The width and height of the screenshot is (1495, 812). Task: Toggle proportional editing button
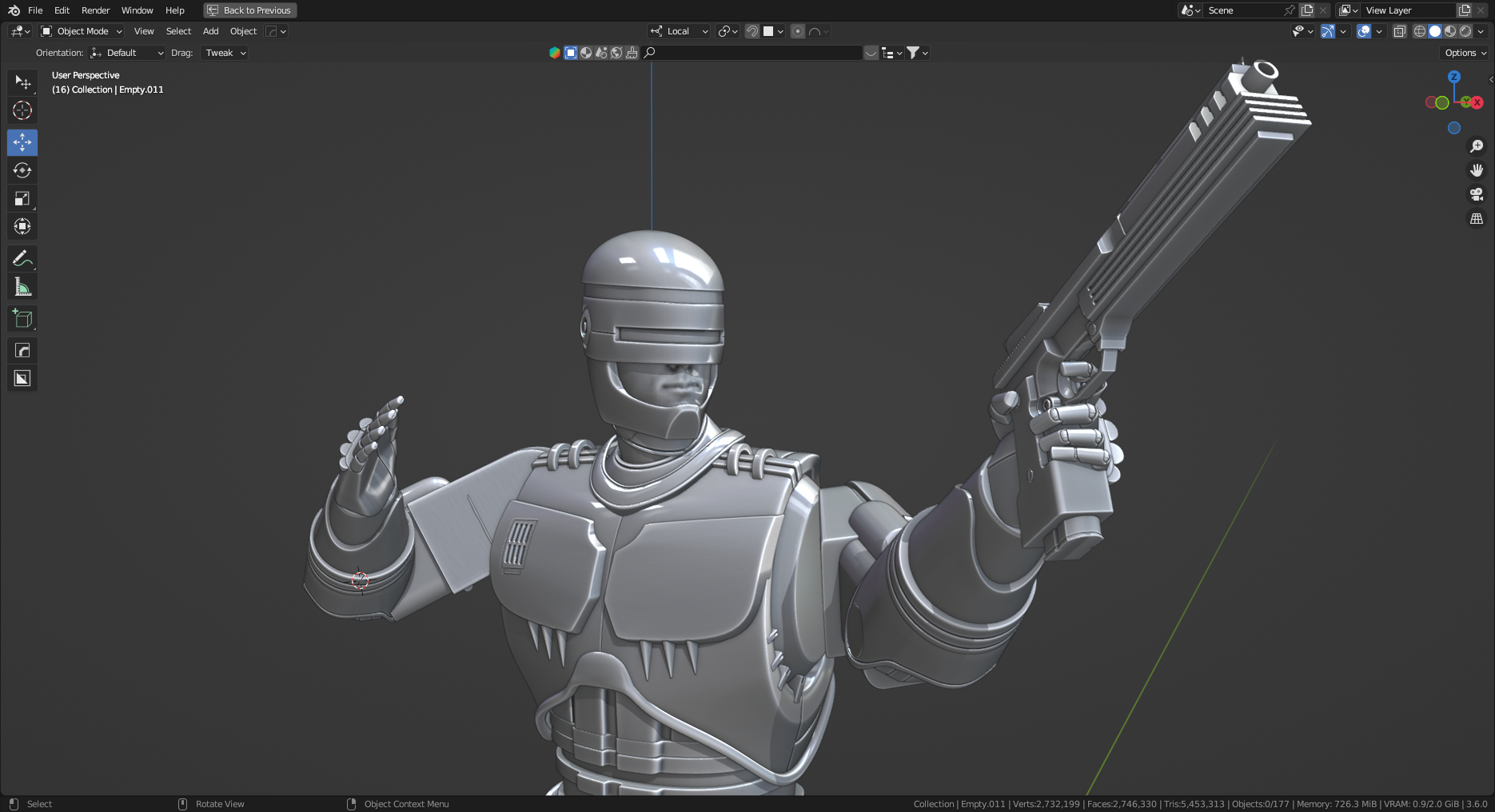point(797,31)
